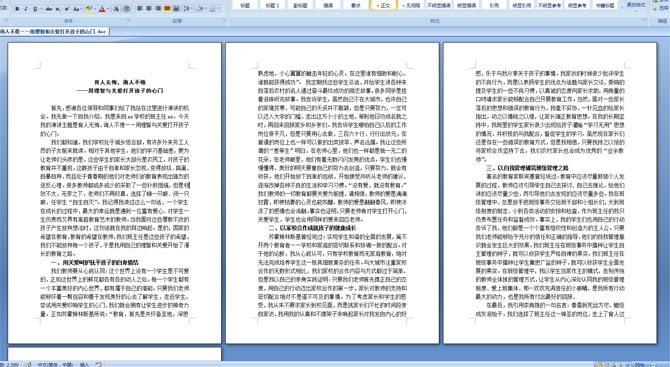Viewport: 670px width, 367px height.
Task: Toggle bold formatting
Action: click(x=17, y=9)
